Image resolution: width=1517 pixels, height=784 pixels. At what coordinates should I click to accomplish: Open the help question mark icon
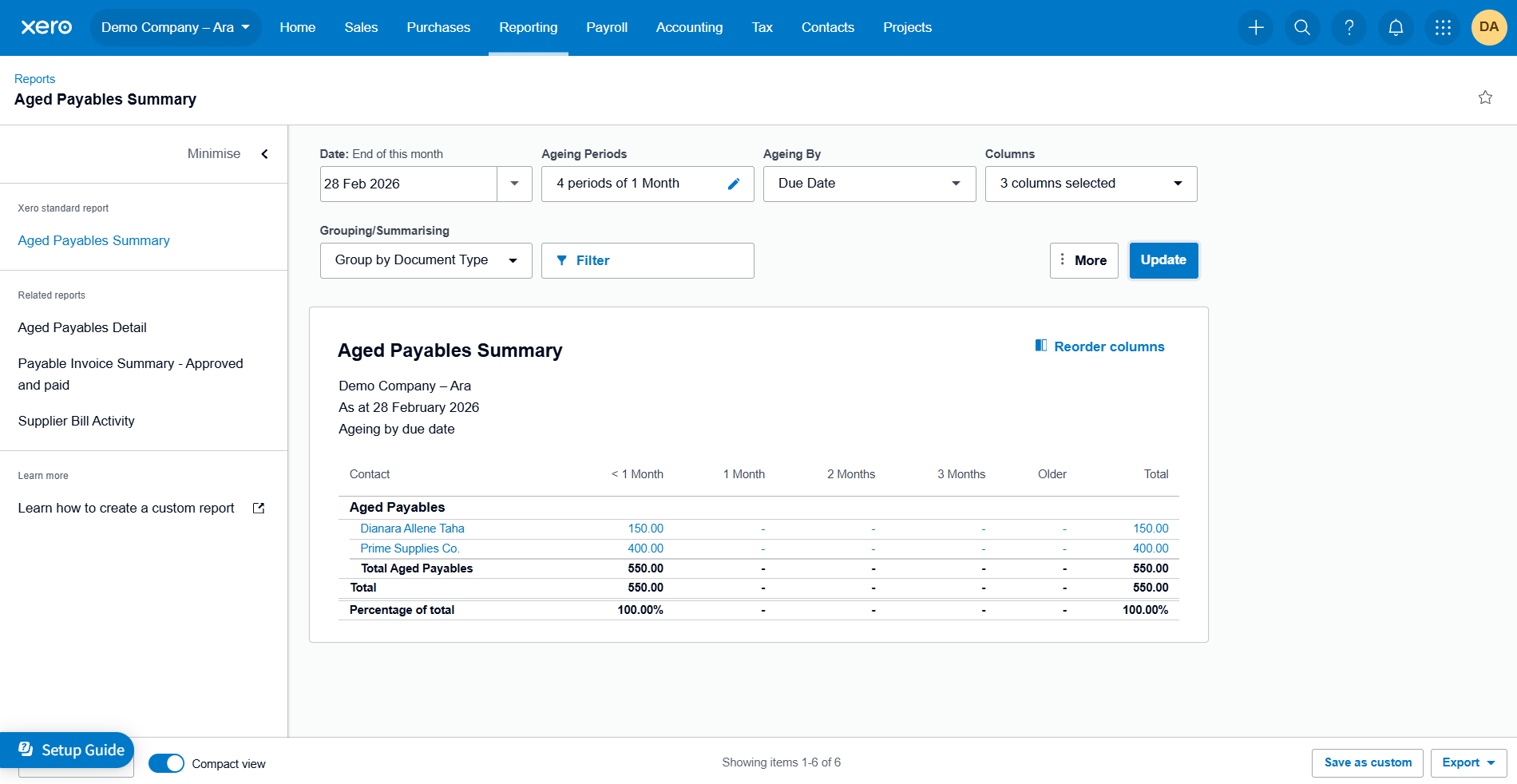pyautogui.click(x=1349, y=28)
